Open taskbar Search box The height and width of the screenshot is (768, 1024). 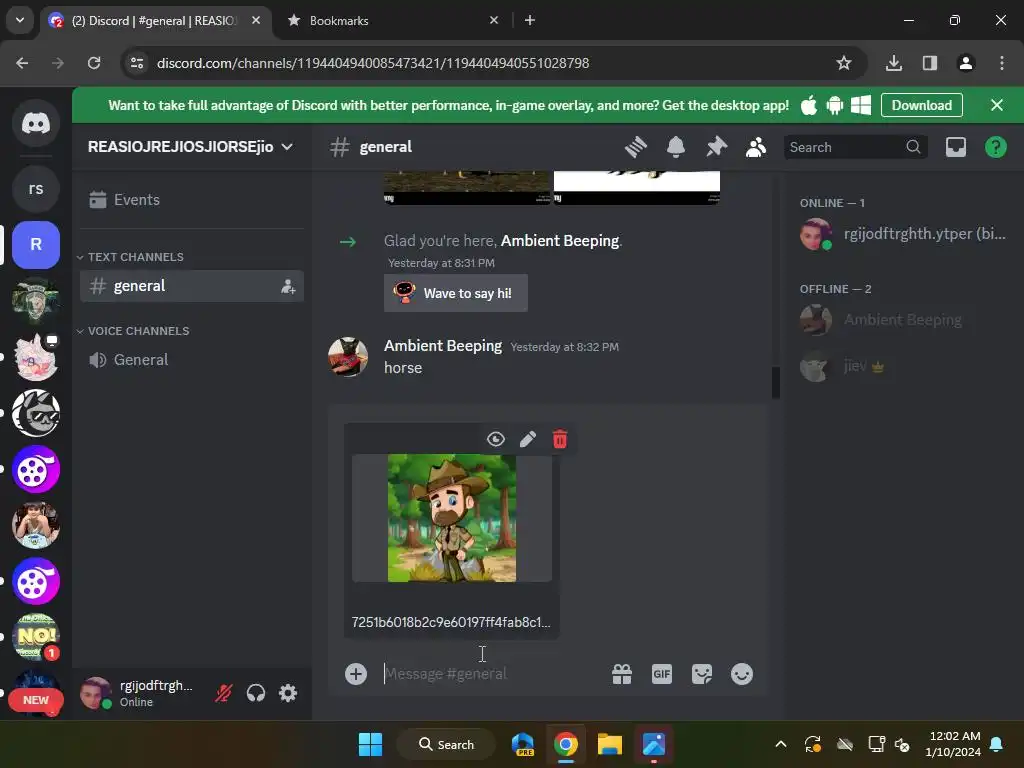coord(447,744)
